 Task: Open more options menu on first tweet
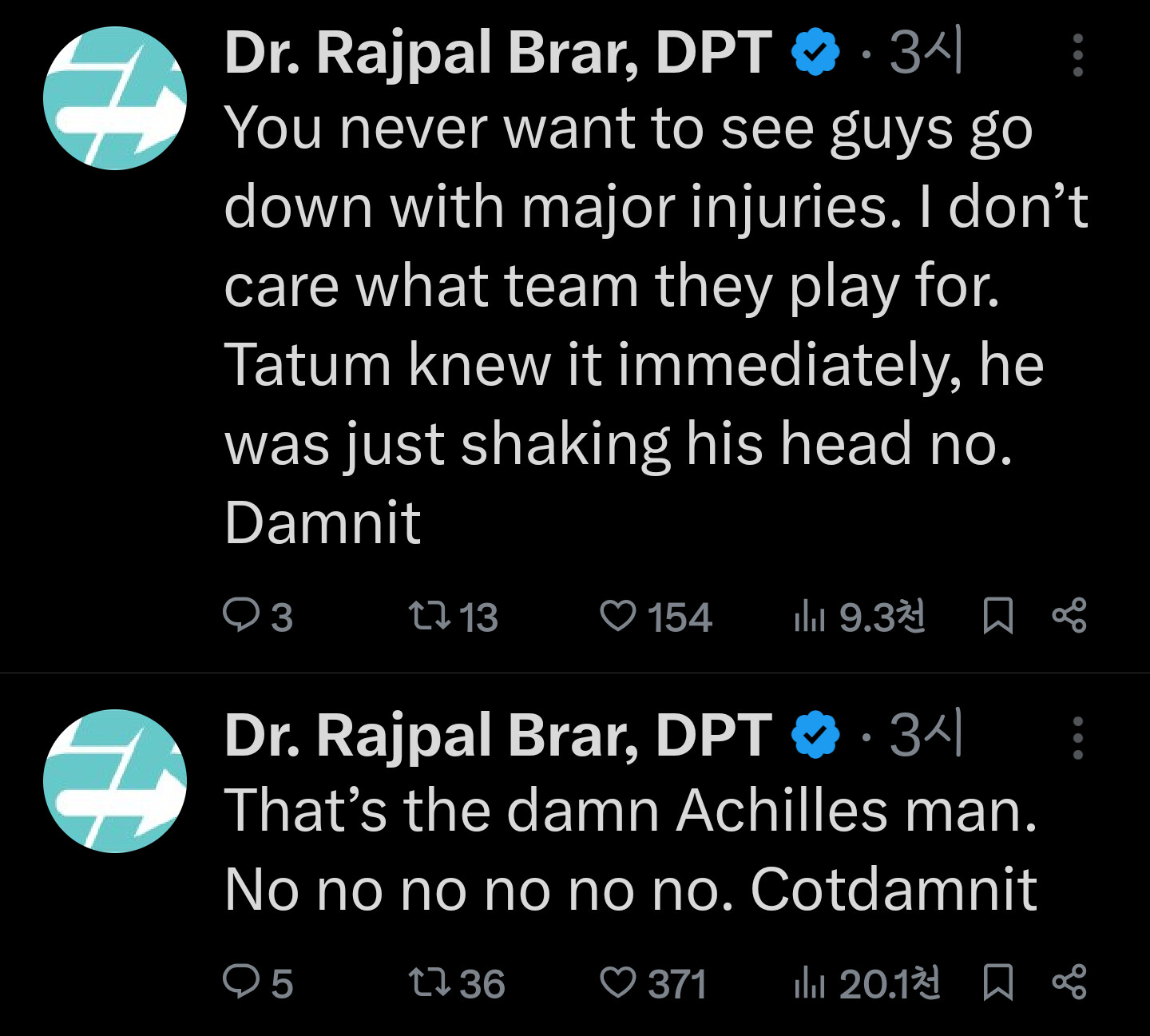coord(1077,55)
